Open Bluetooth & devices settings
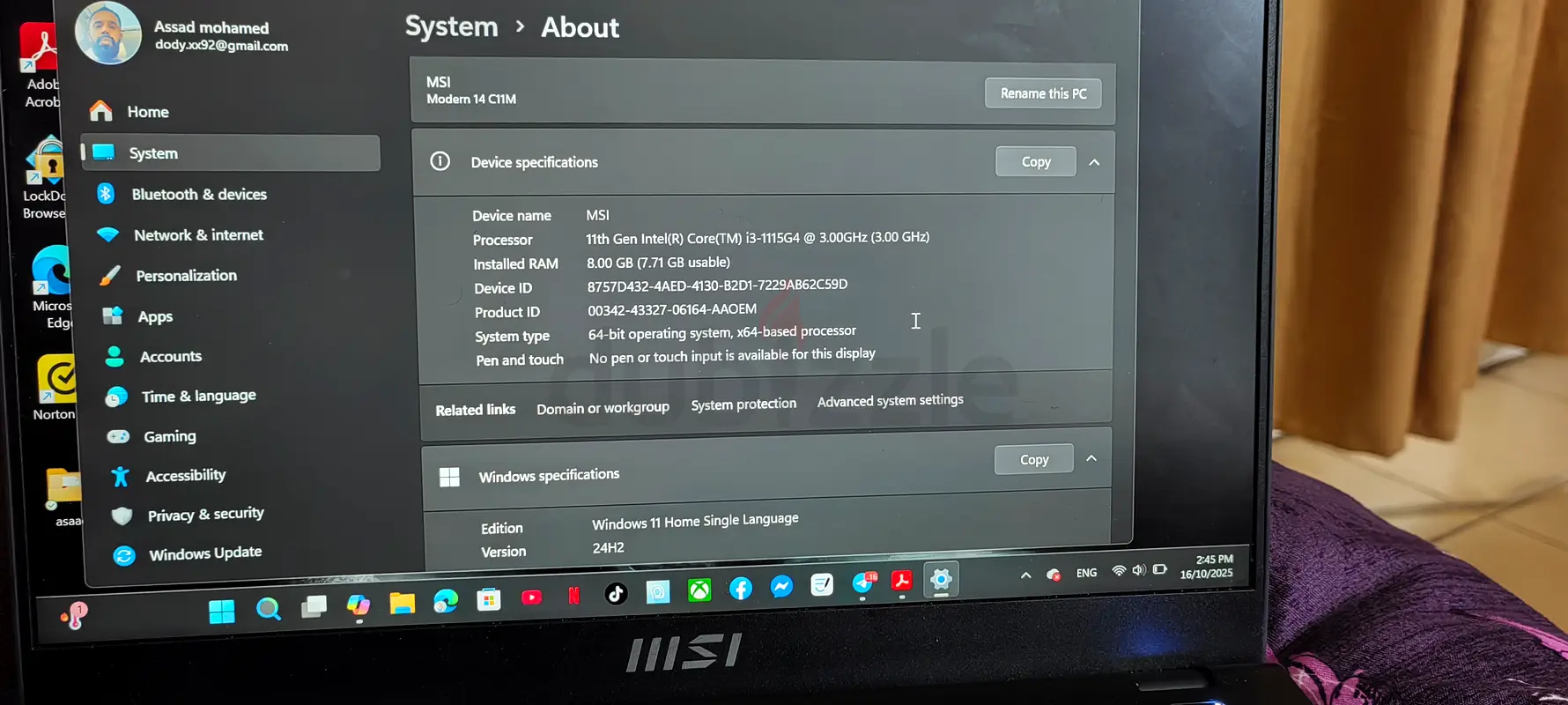The height and width of the screenshot is (705, 1568). 199,194
